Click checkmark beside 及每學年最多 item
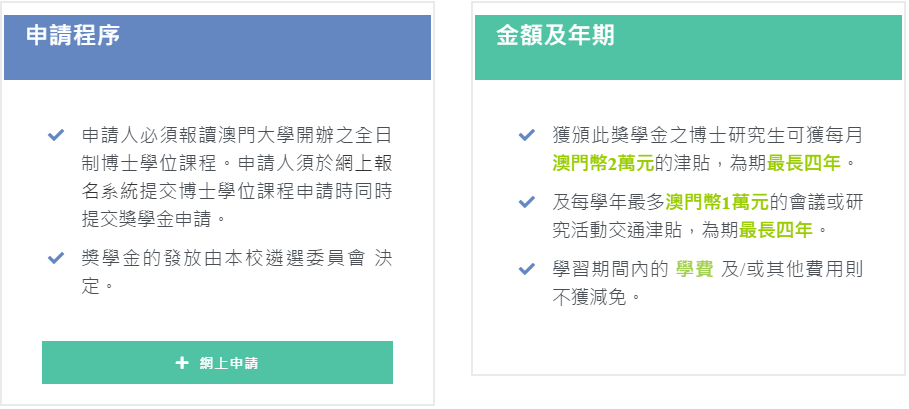909x409 pixels. tap(527, 201)
